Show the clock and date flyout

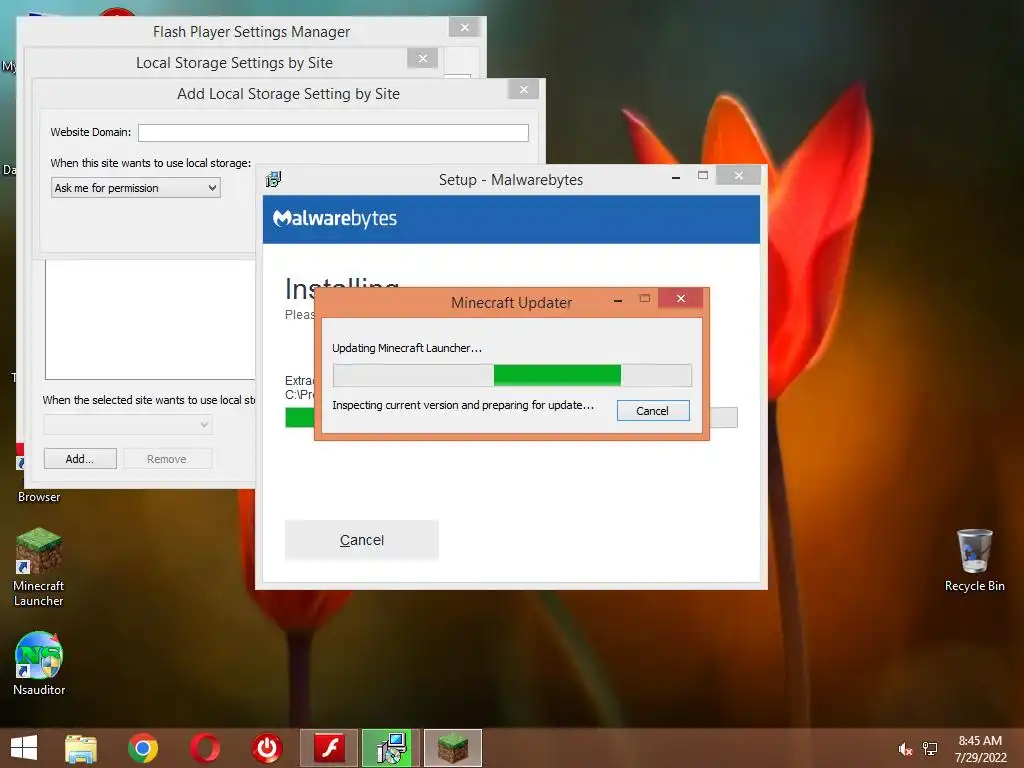point(980,749)
